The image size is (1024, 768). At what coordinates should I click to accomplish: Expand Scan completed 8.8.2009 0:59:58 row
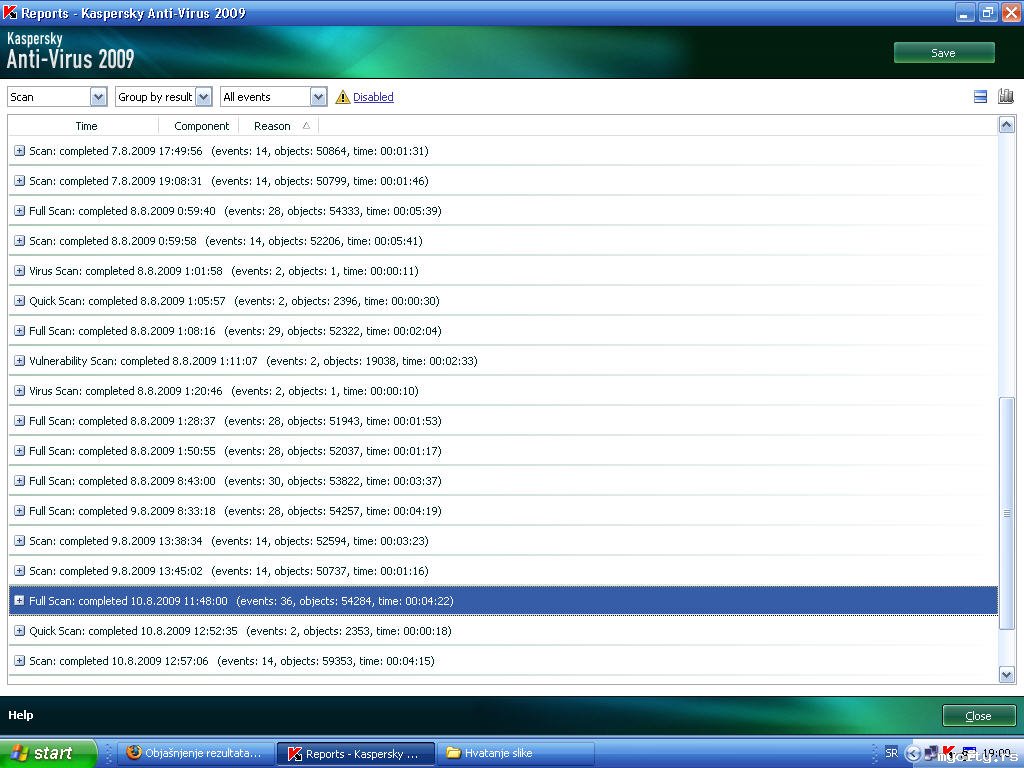click(20, 241)
